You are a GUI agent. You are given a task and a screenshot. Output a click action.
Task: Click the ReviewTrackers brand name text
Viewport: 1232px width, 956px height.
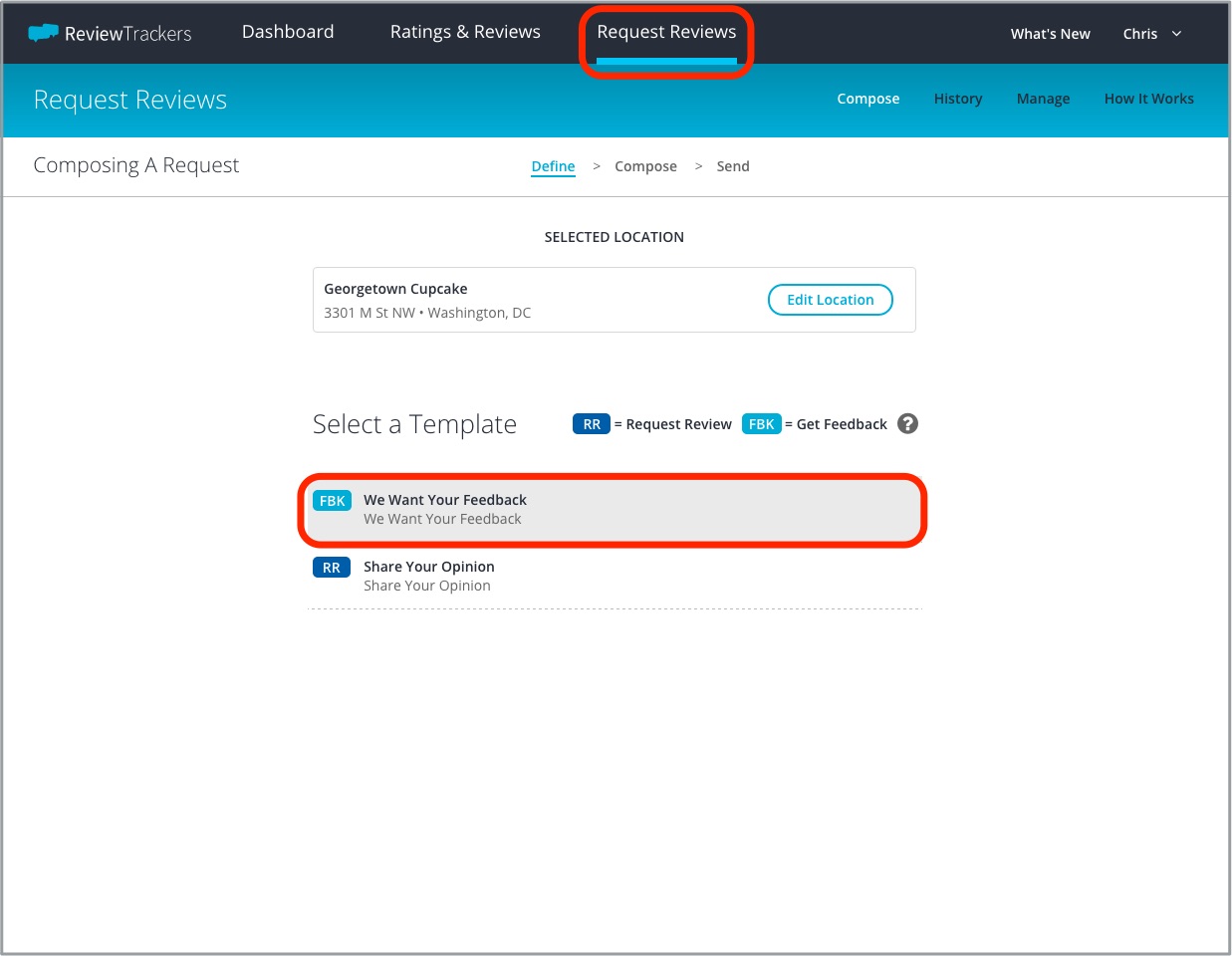coord(127,34)
